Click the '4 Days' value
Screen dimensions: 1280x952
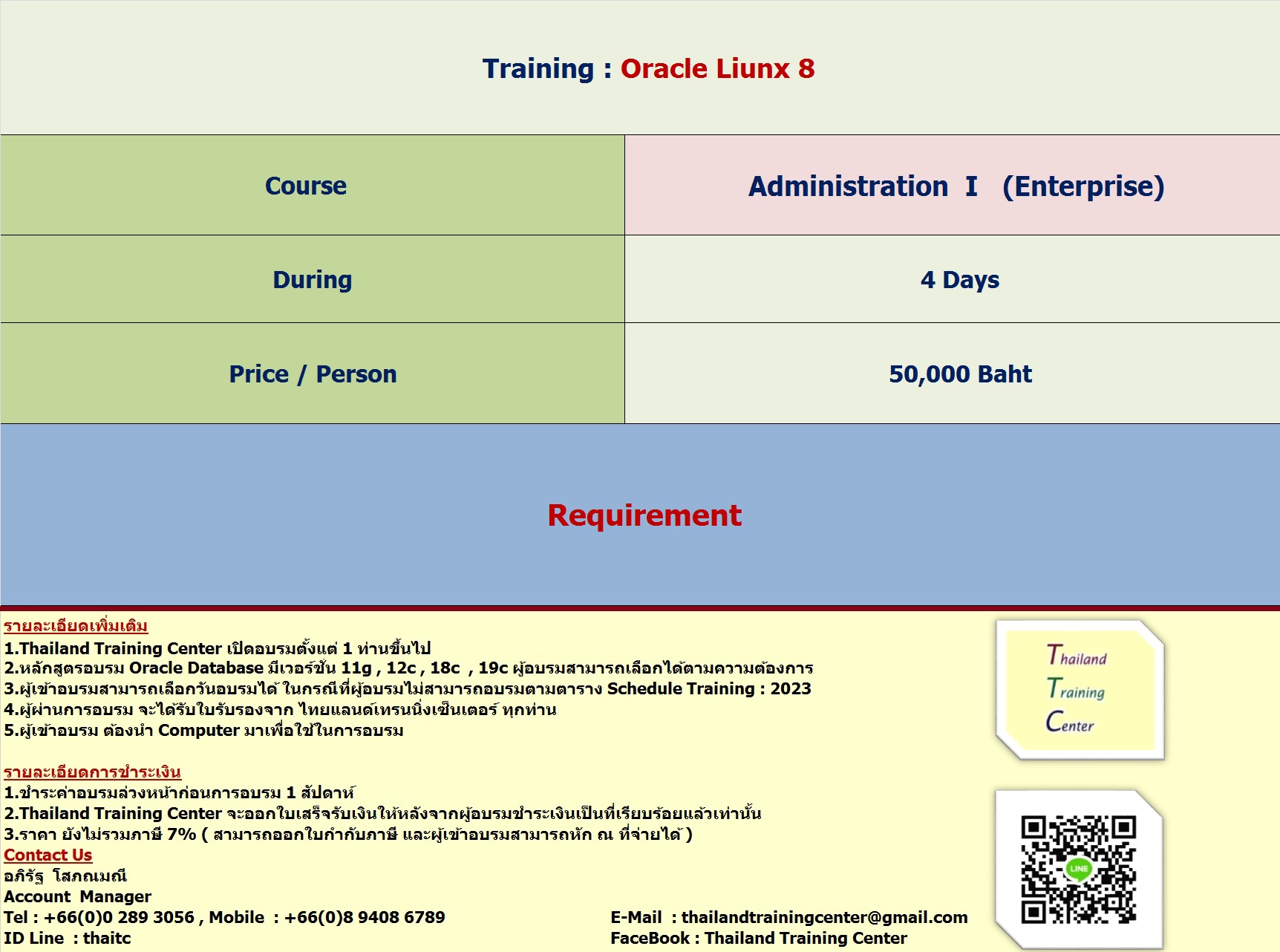(960, 279)
